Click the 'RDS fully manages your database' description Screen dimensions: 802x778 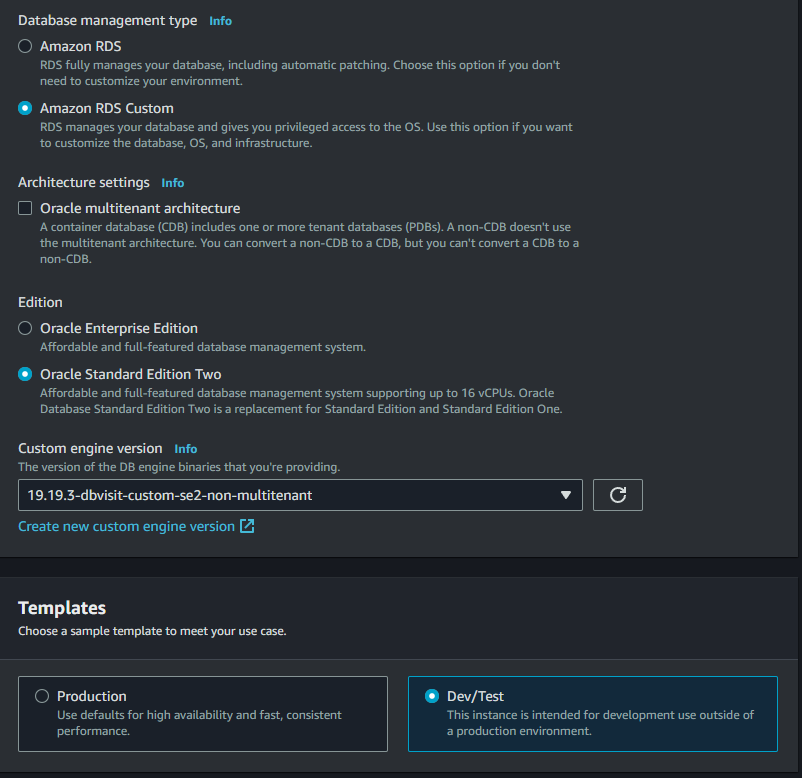(x=300, y=73)
